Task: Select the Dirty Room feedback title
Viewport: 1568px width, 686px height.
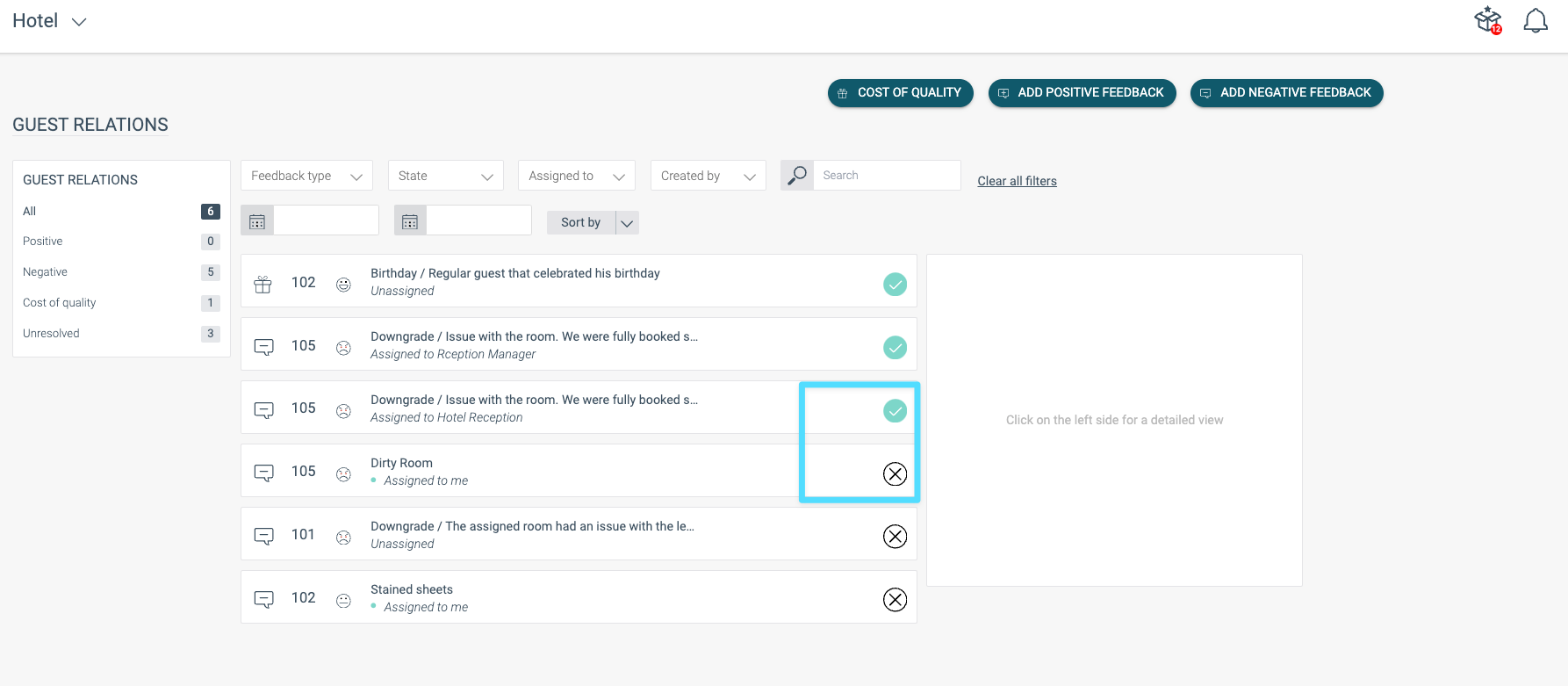Action: click(x=401, y=463)
